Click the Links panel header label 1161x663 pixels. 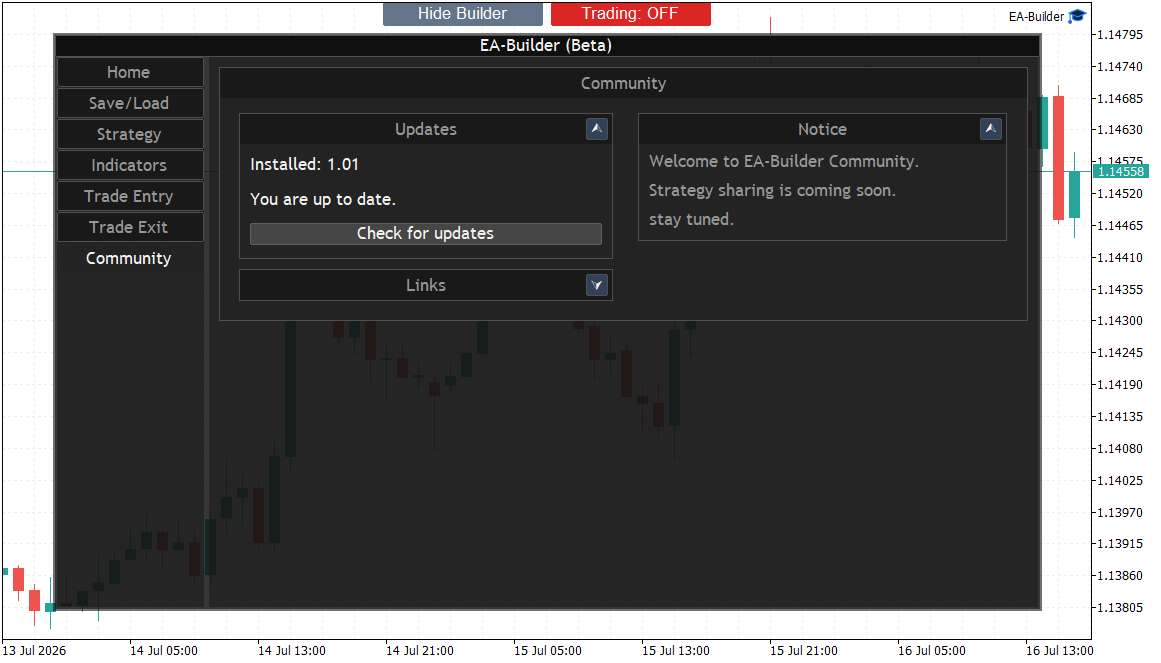426,285
